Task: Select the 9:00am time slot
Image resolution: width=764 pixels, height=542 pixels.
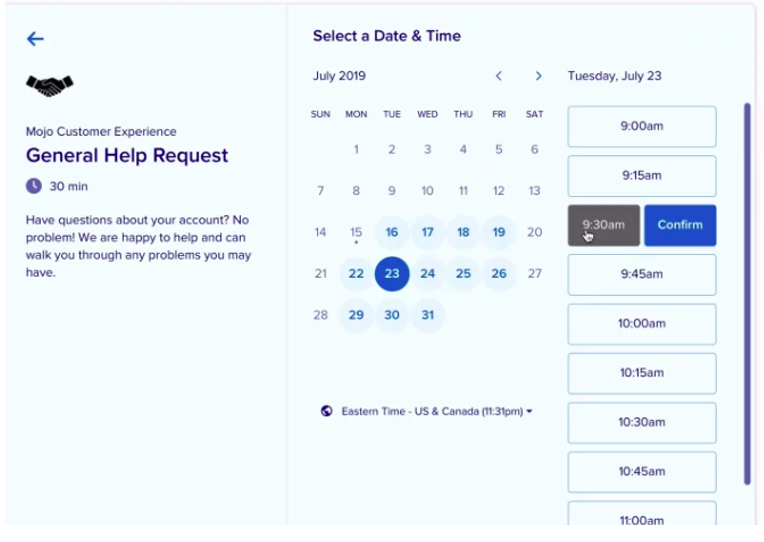Action: [x=642, y=127]
